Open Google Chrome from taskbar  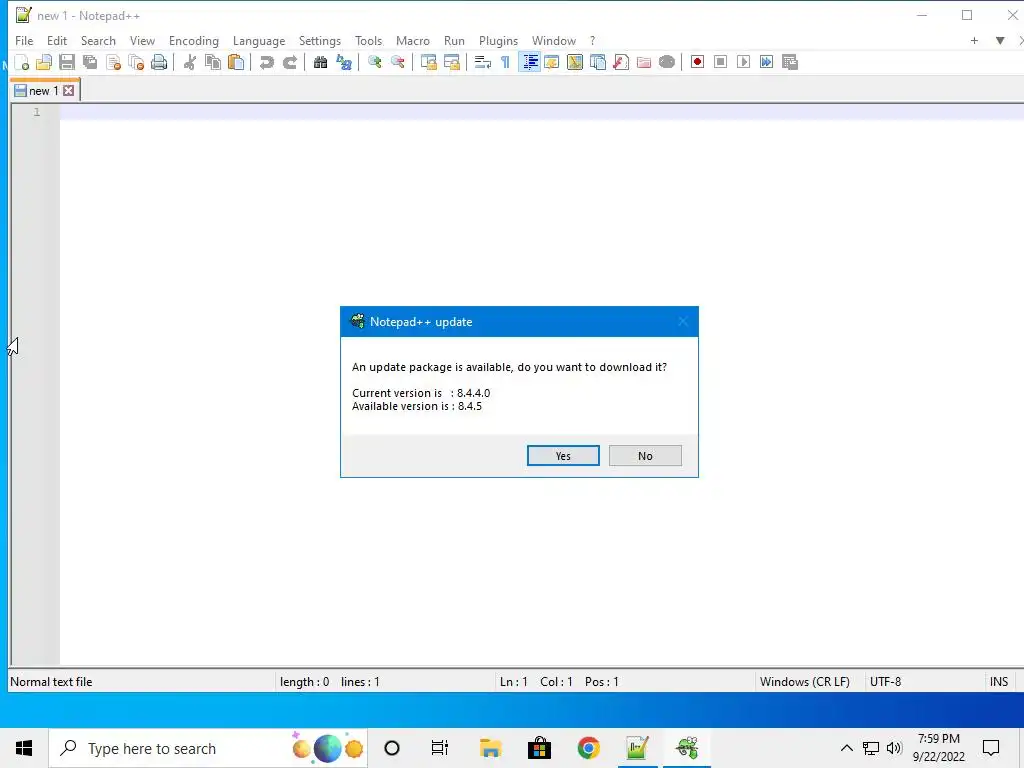click(x=588, y=748)
